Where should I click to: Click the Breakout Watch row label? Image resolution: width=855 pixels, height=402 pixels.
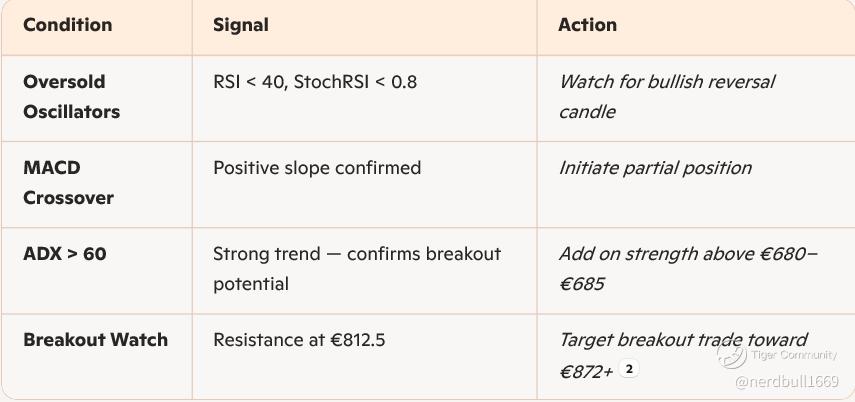pyautogui.click(x=95, y=340)
